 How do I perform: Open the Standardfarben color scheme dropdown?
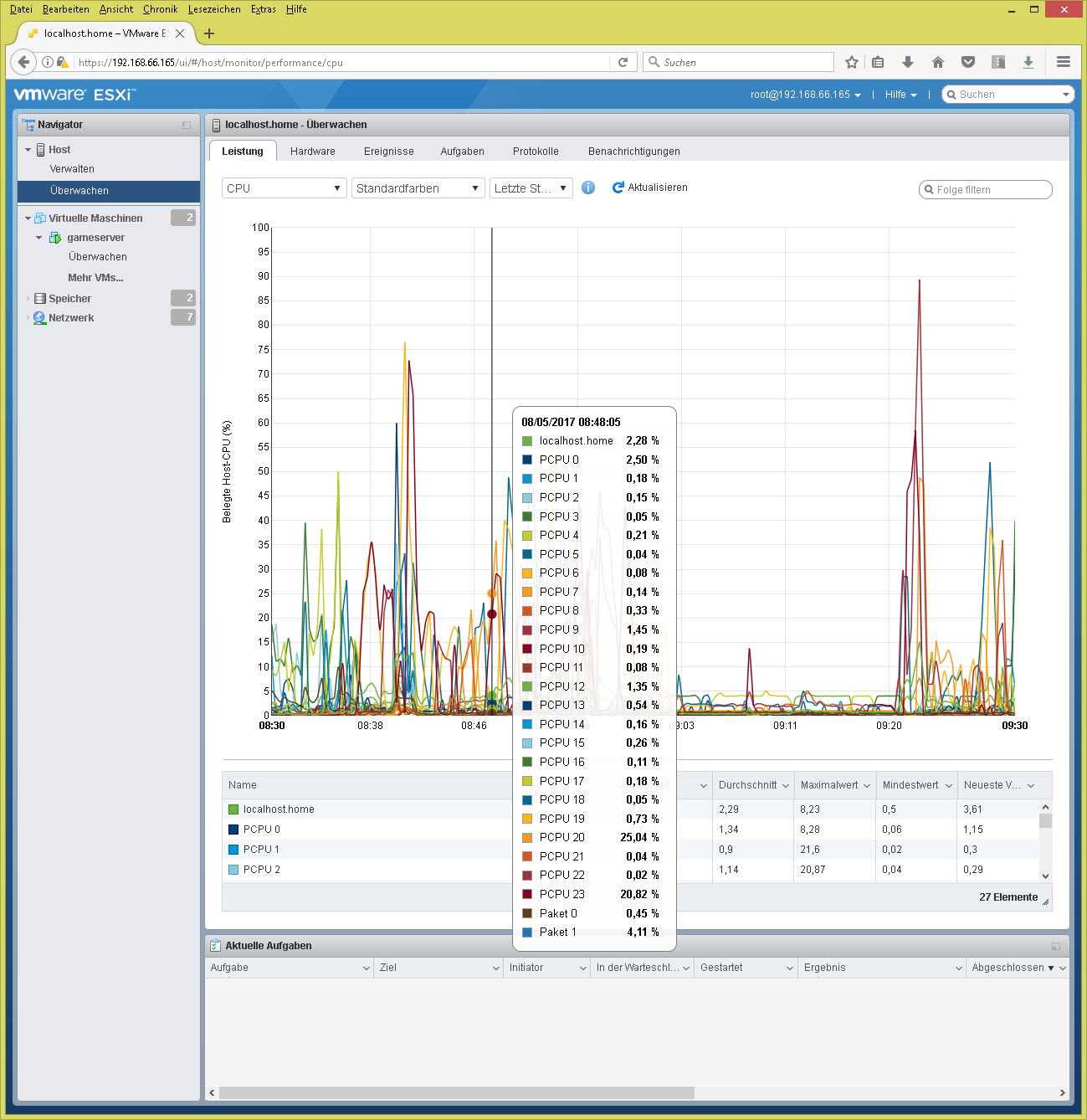click(418, 188)
